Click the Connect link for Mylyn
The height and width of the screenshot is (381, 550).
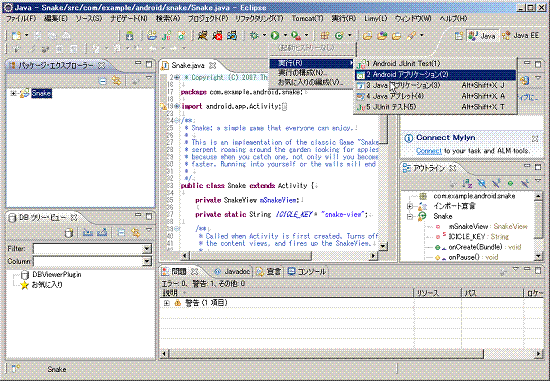[x=429, y=151]
